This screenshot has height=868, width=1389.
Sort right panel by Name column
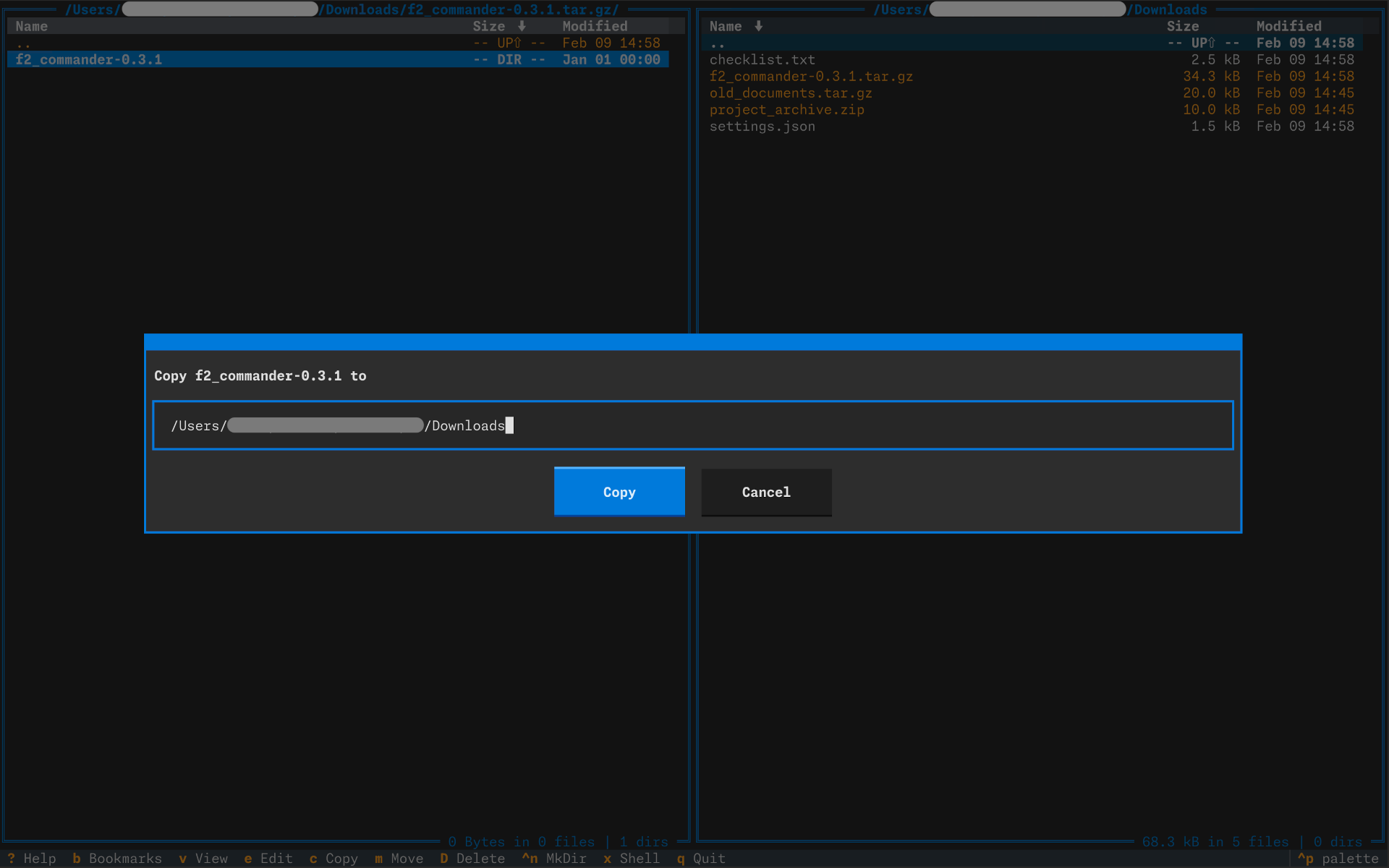[x=726, y=26]
